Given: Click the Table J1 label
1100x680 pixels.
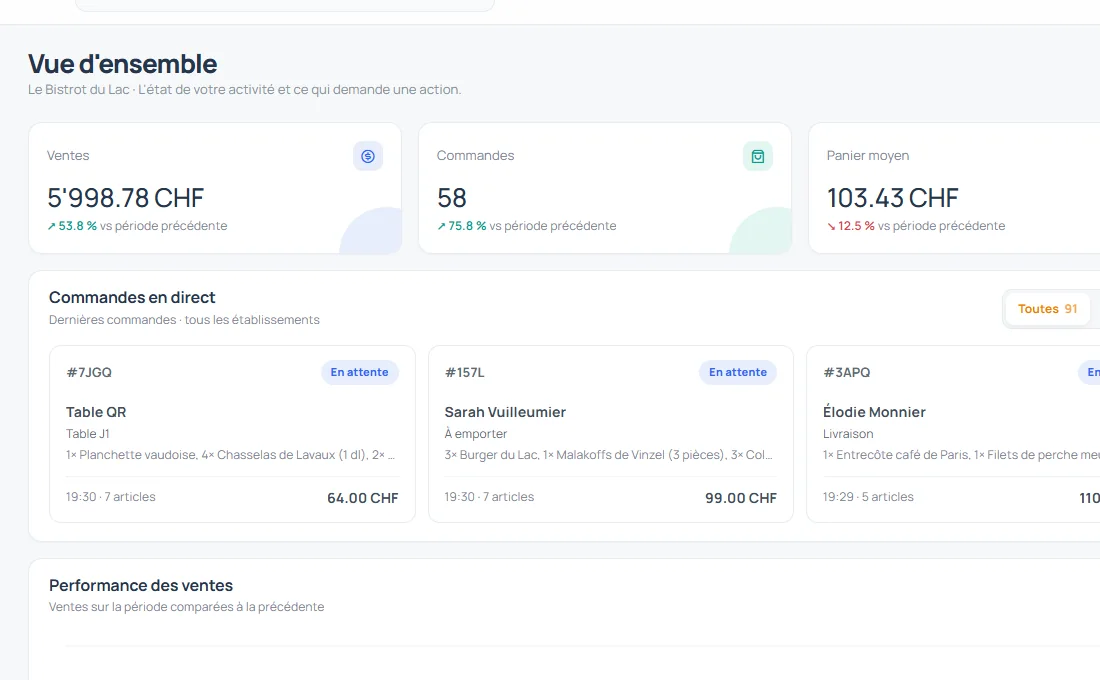Looking at the screenshot, I should pyautogui.click(x=88, y=434).
